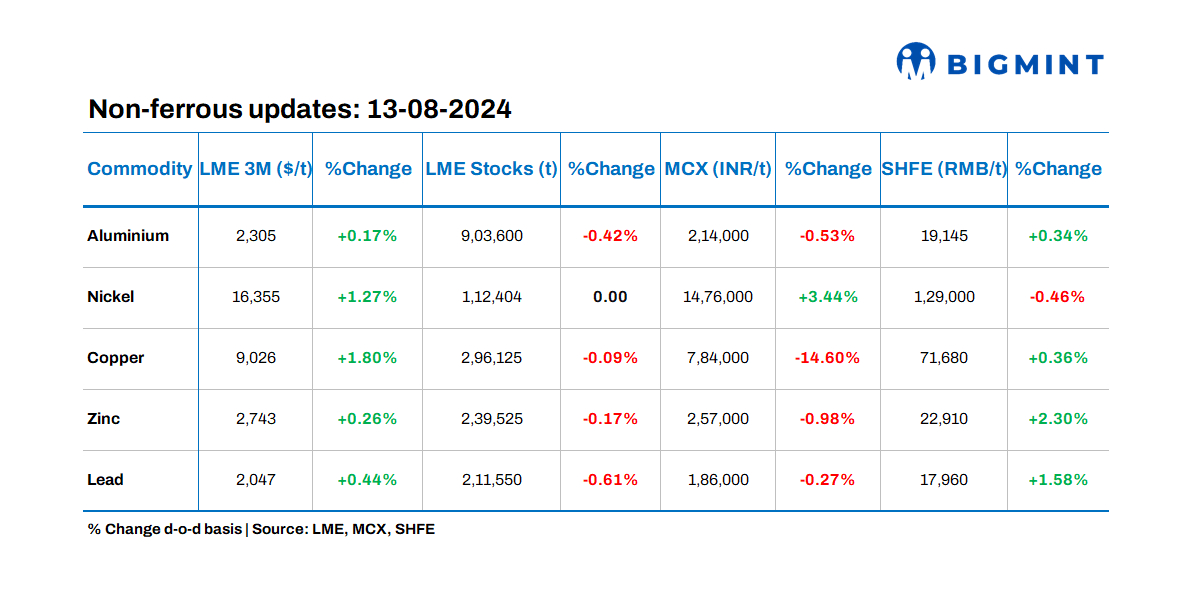Click the Non-ferrous updates title
1200x600 pixels.
[x=300, y=109]
